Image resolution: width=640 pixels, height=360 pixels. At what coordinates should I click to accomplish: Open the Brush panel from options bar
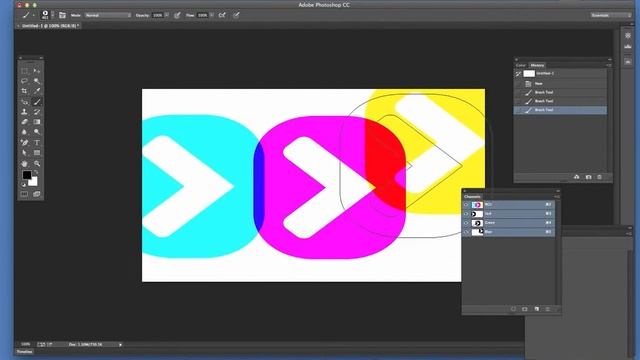pos(62,15)
